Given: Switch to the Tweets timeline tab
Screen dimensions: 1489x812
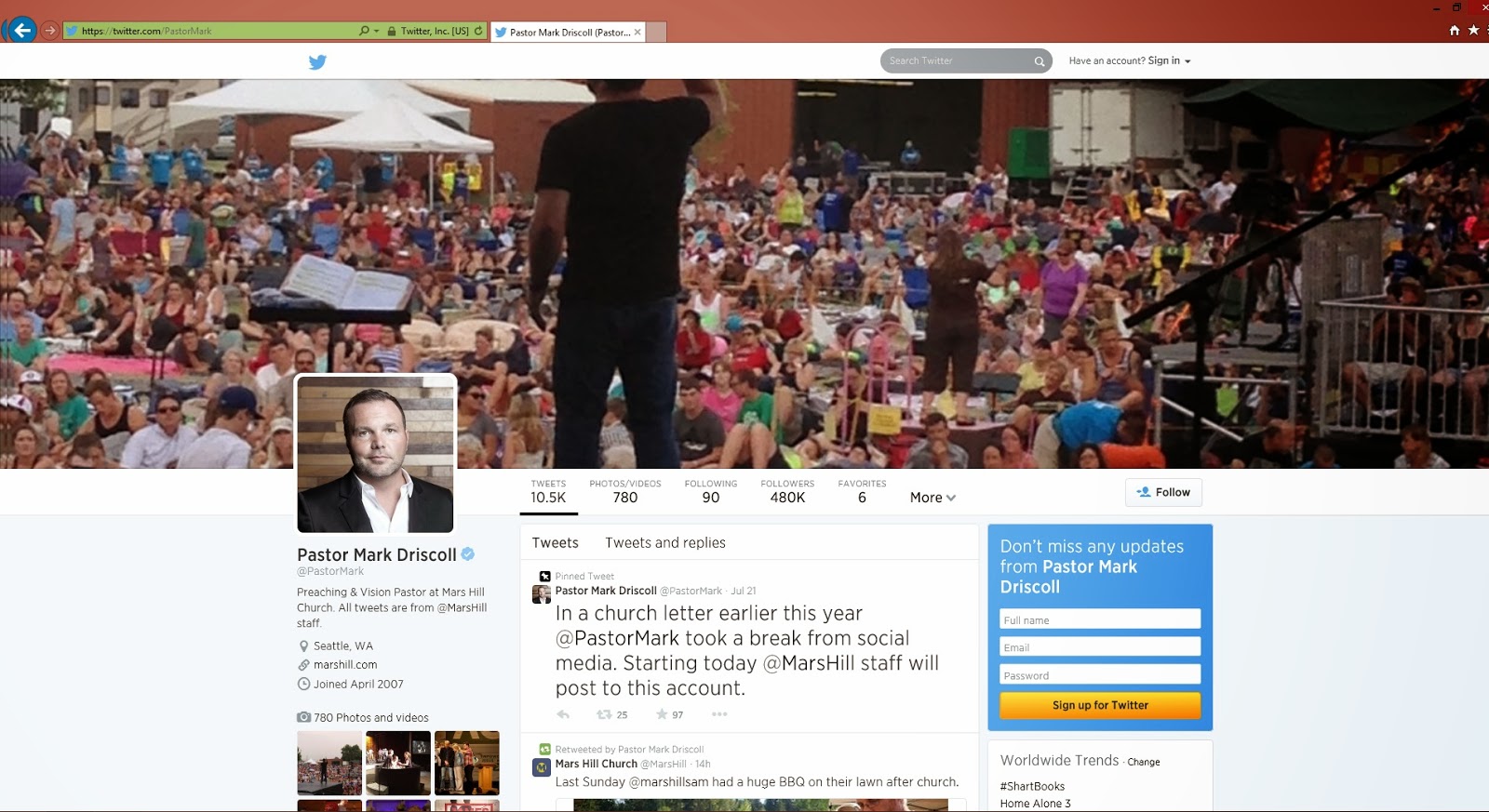Looking at the screenshot, I should 556,542.
